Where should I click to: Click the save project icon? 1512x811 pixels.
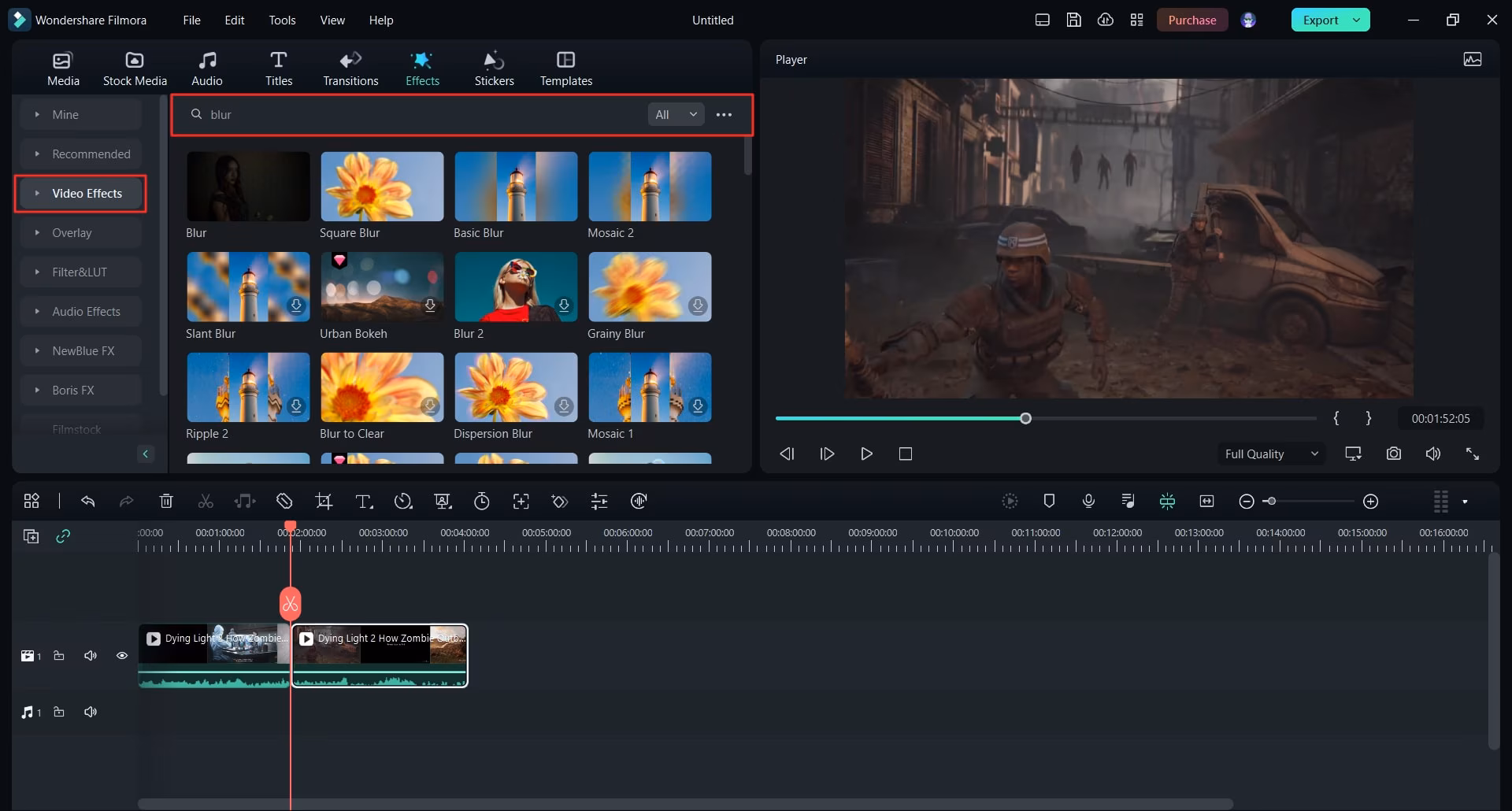pos(1073,20)
